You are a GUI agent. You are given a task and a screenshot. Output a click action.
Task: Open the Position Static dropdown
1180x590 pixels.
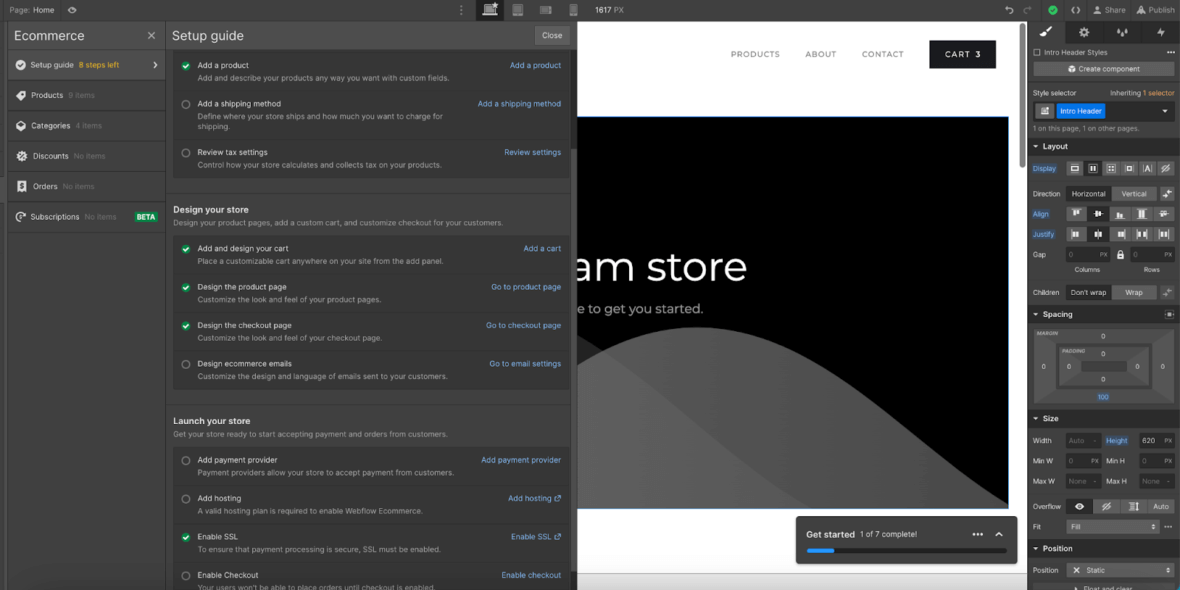1120,570
